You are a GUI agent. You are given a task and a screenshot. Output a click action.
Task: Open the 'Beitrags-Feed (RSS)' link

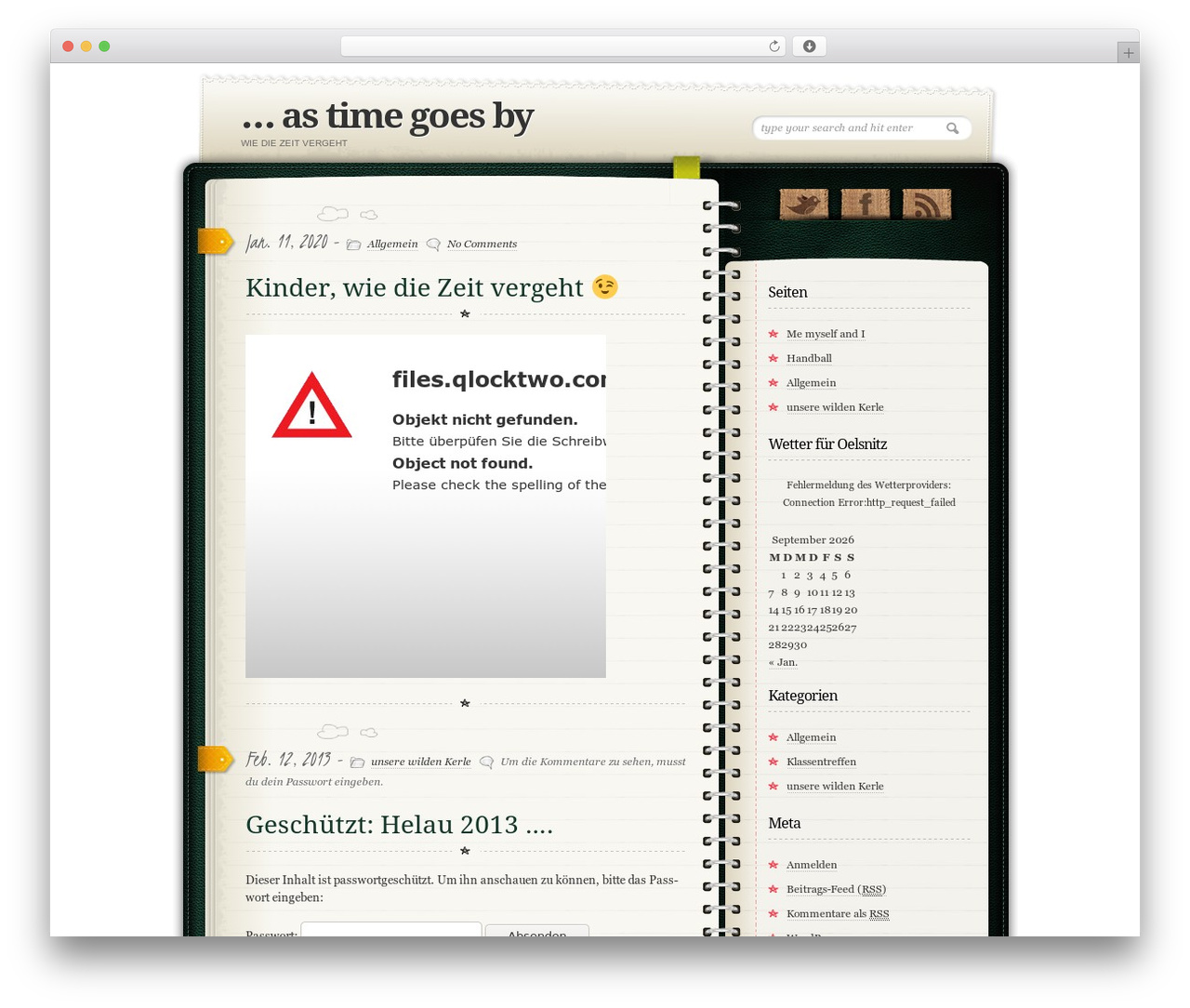tap(836, 889)
